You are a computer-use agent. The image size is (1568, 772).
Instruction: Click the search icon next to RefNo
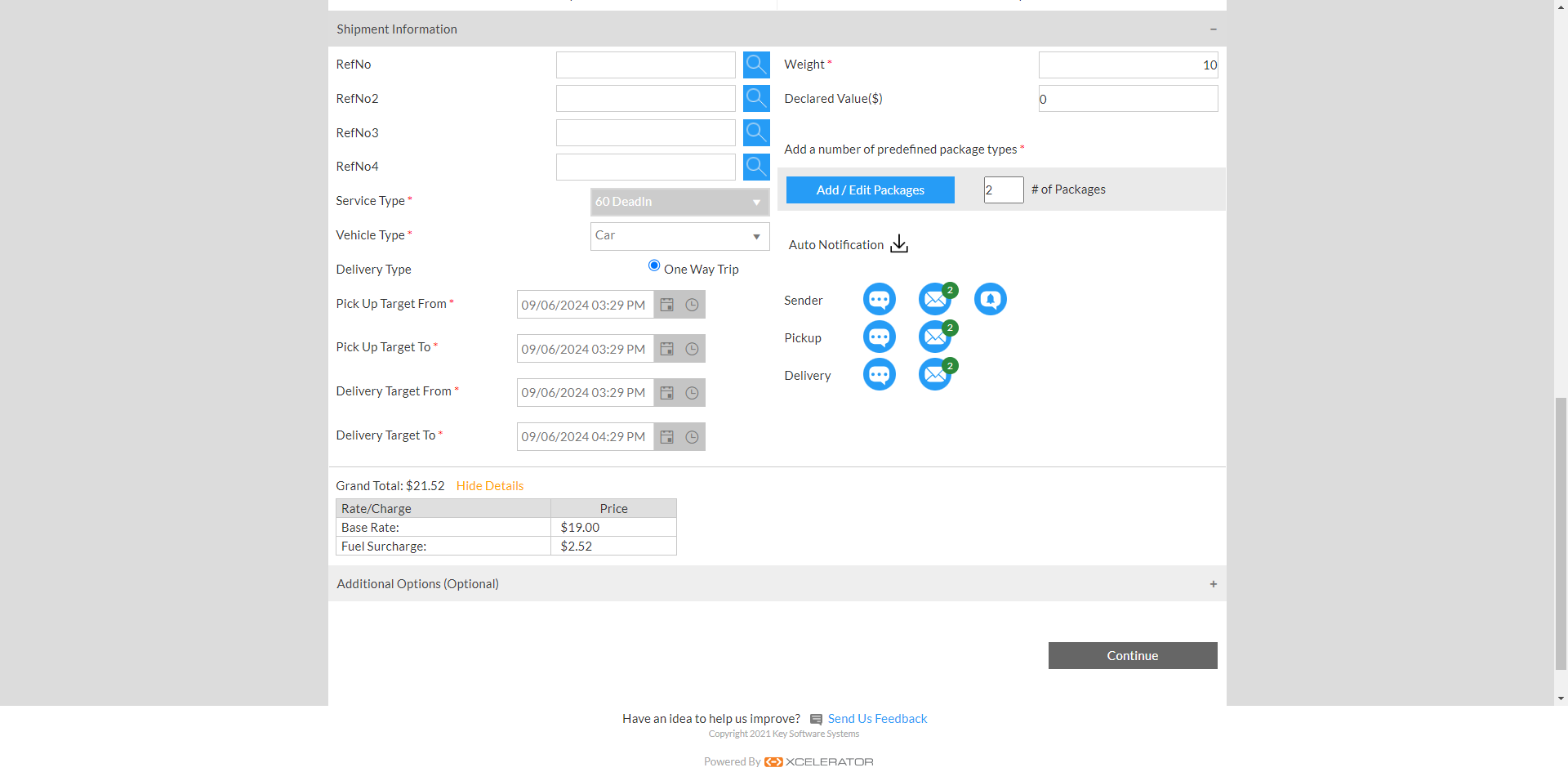pyautogui.click(x=756, y=65)
